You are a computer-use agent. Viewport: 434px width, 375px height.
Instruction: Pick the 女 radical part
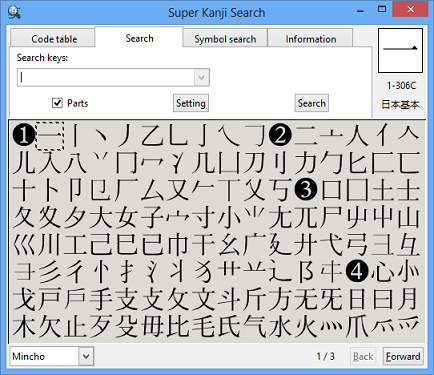coord(127,217)
